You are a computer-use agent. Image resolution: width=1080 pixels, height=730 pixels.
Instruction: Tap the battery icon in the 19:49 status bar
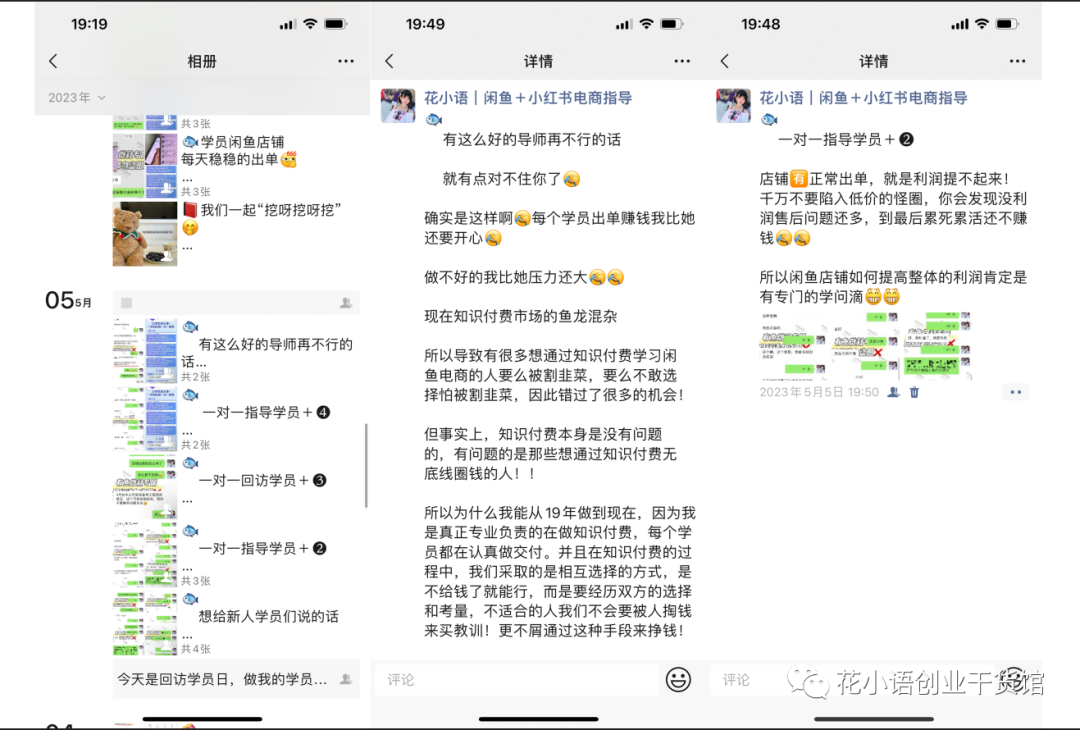tap(672, 24)
